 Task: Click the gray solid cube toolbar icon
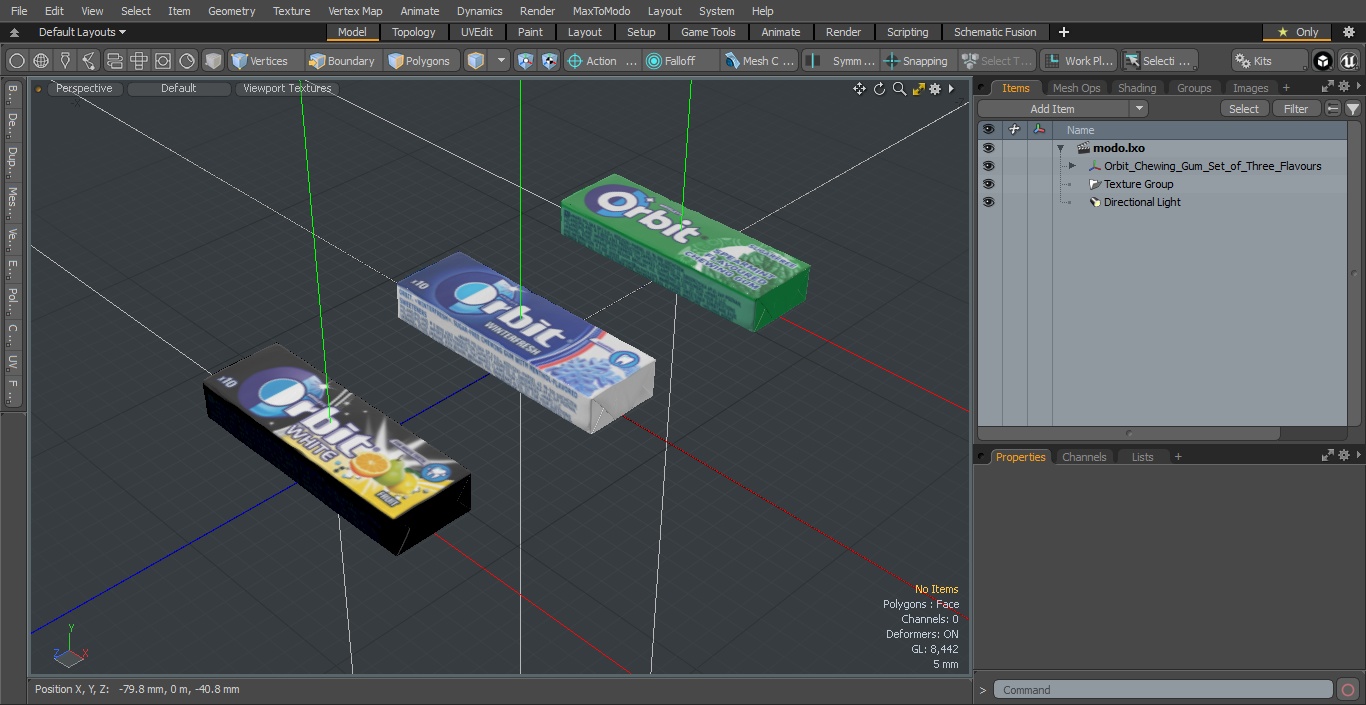pos(213,61)
